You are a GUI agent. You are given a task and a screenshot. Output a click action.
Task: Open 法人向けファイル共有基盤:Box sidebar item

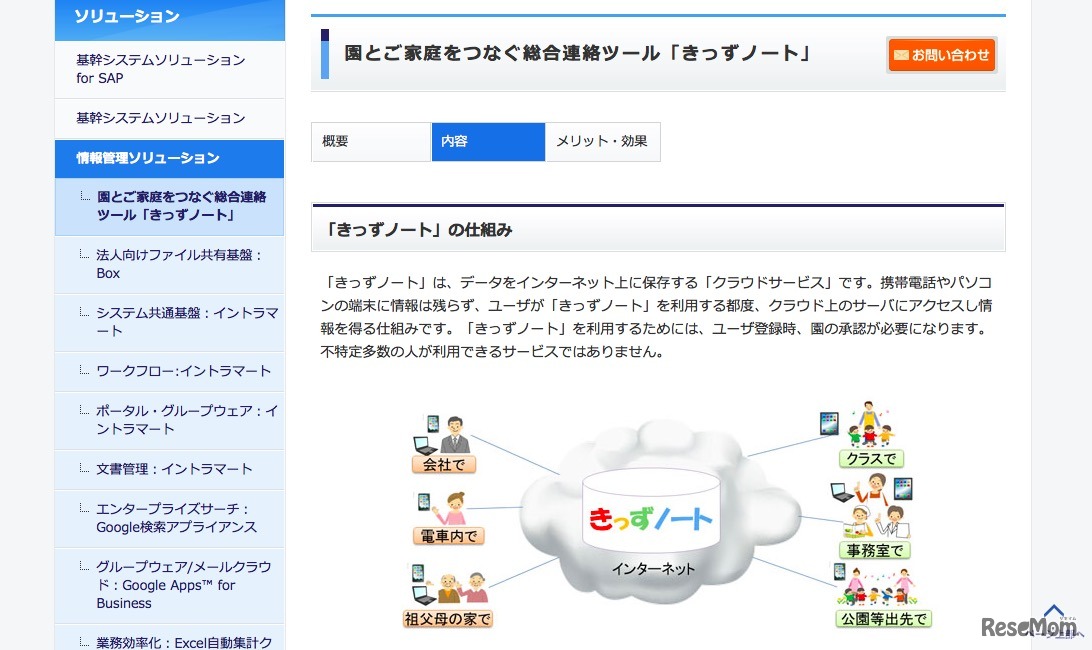pyautogui.click(x=169, y=265)
